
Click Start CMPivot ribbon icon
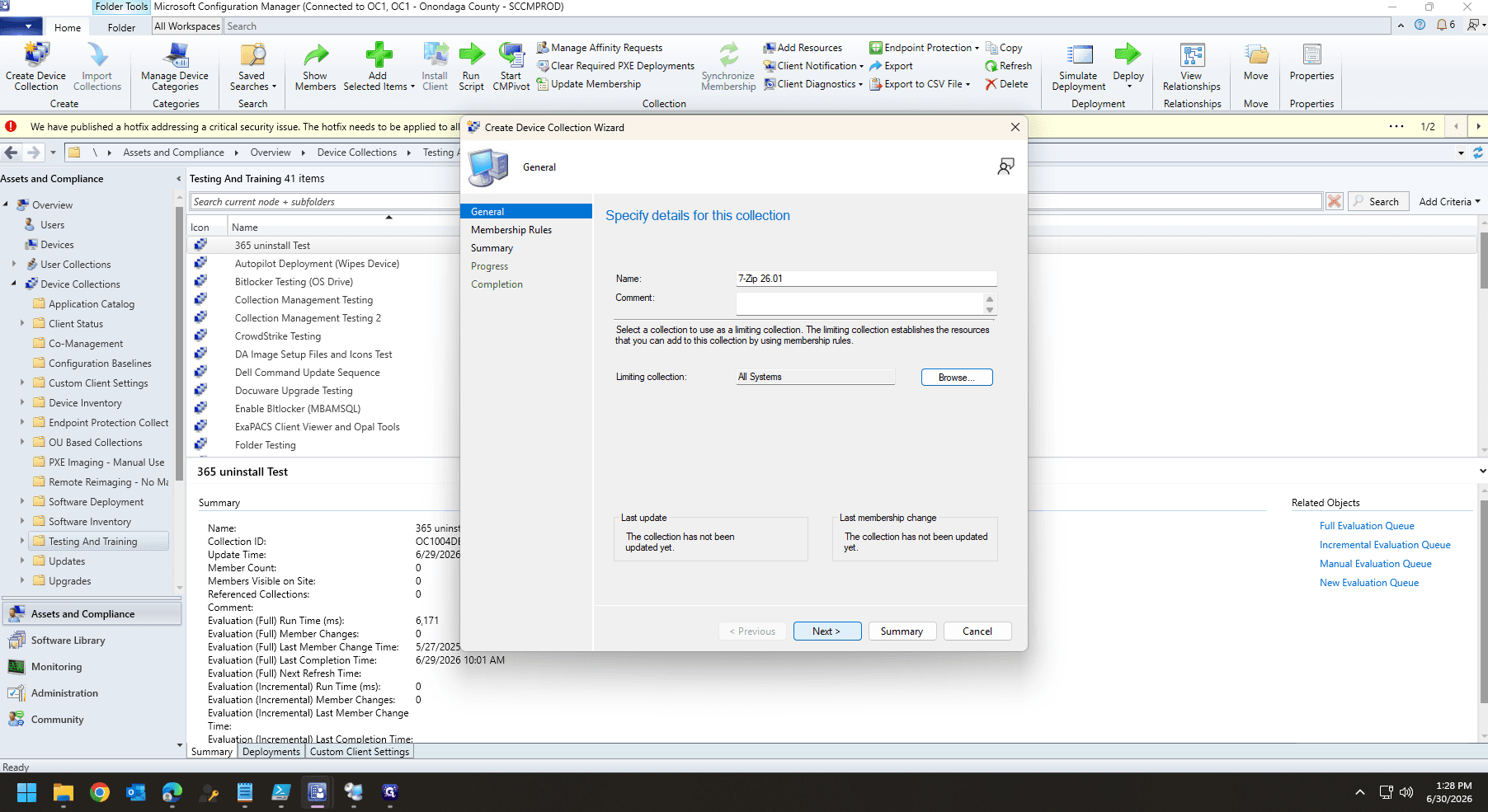coord(511,67)
